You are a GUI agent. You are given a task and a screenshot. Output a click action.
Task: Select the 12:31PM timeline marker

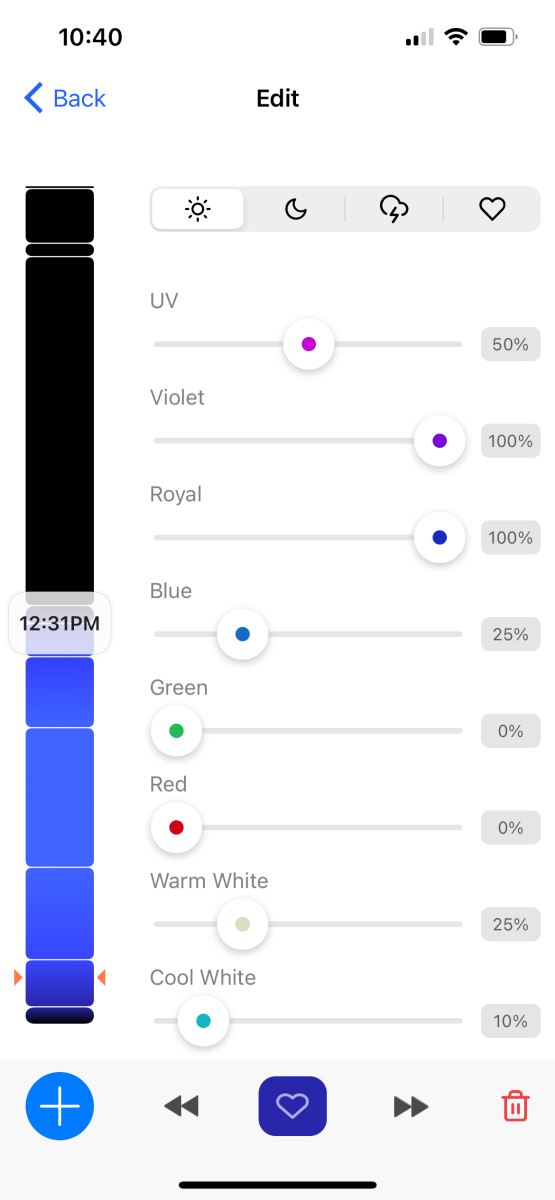tap(60, 624)
